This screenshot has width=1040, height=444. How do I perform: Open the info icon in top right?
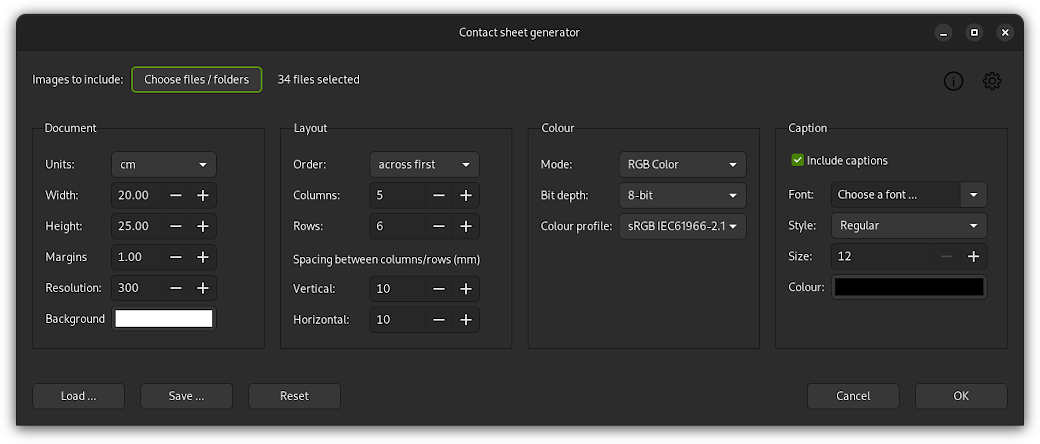953,81
